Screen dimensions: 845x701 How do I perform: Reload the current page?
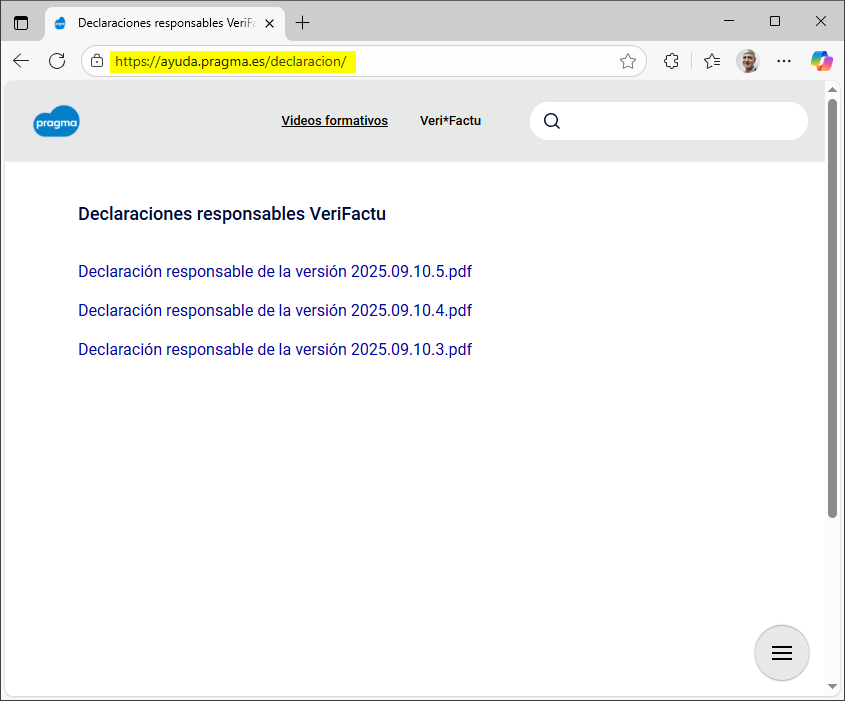[57, 61]
